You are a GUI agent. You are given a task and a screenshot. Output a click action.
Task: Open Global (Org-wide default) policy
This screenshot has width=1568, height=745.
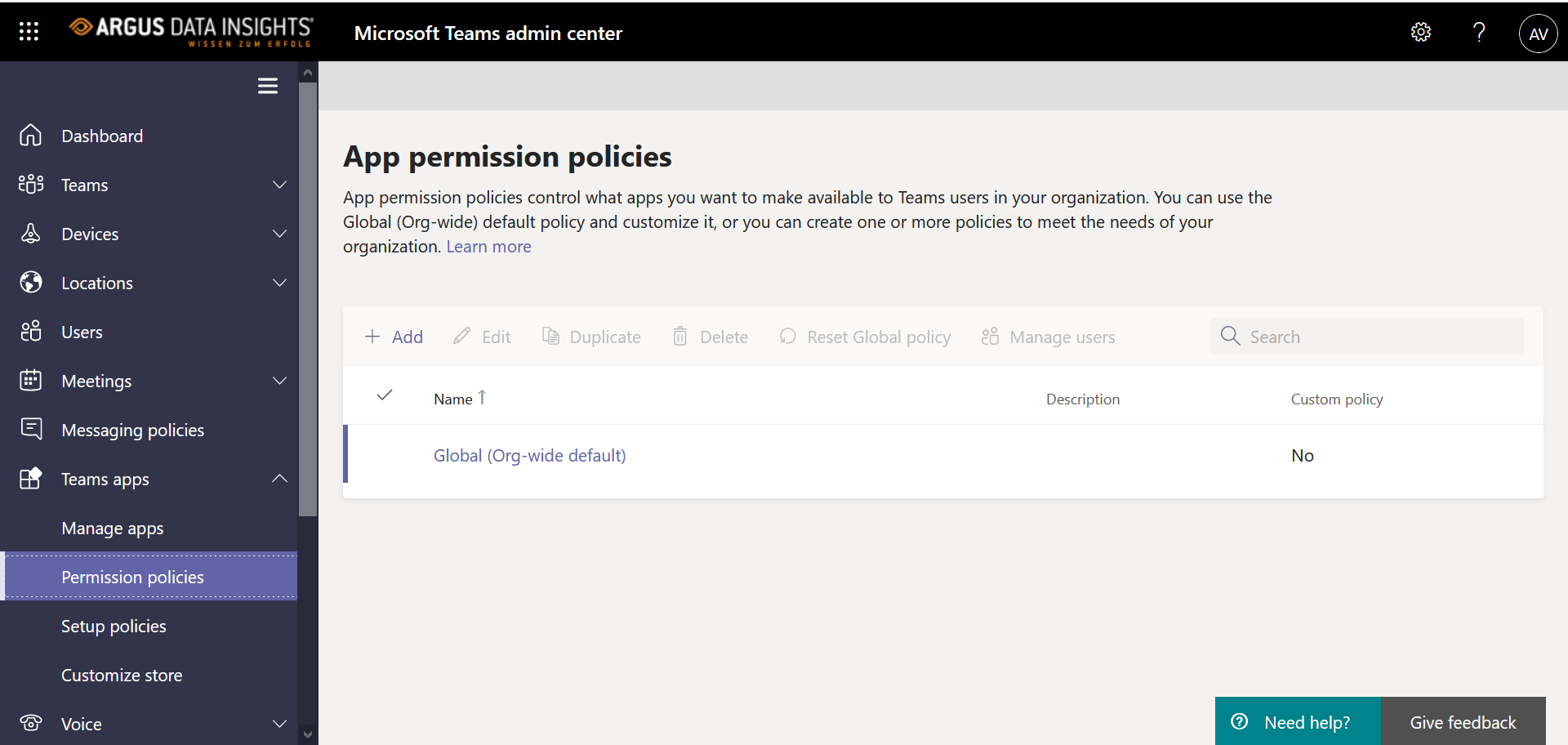[x=529, y=456]
